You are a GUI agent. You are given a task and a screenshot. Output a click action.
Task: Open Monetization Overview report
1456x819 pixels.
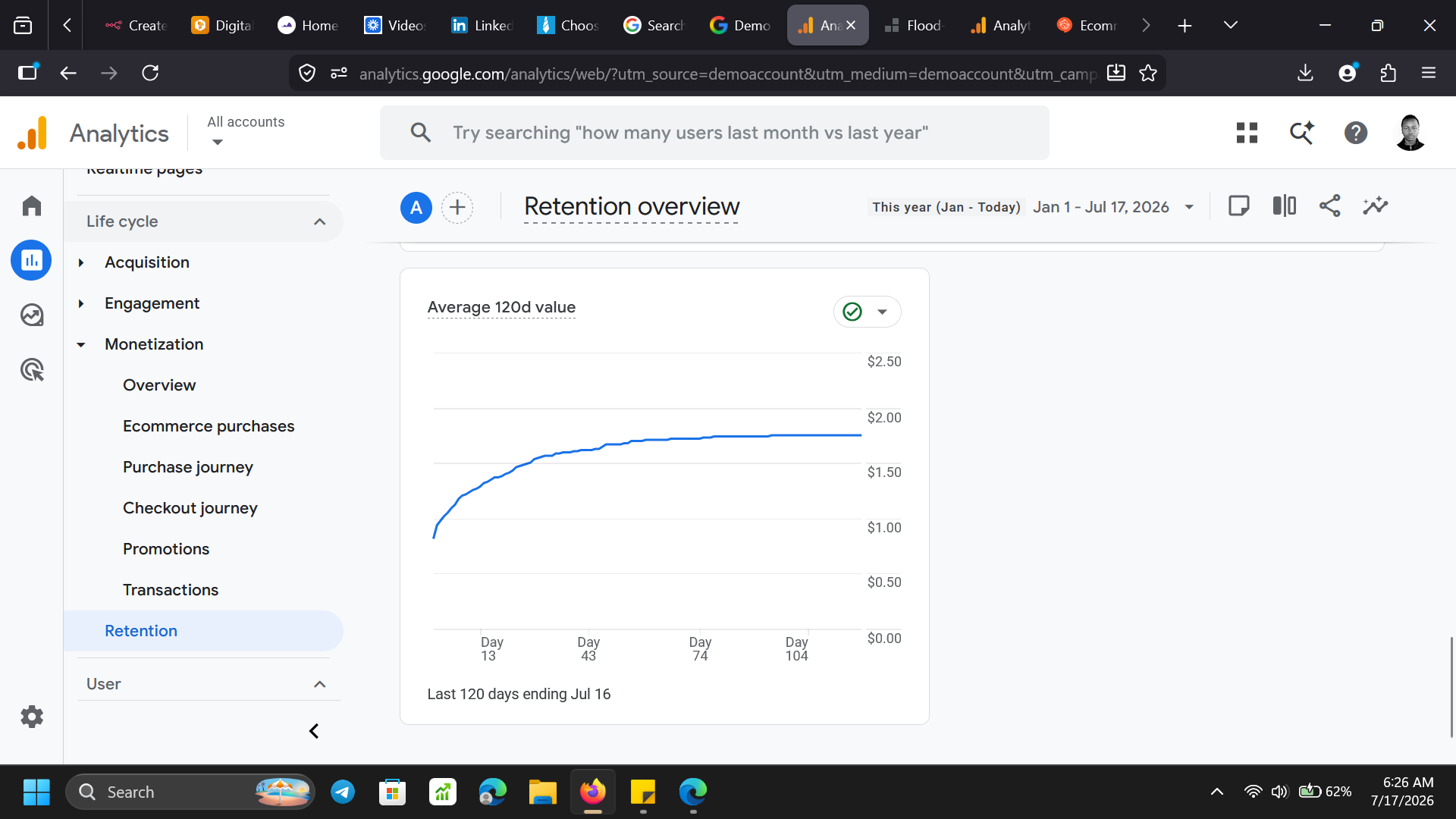click(x=159, y=385)
